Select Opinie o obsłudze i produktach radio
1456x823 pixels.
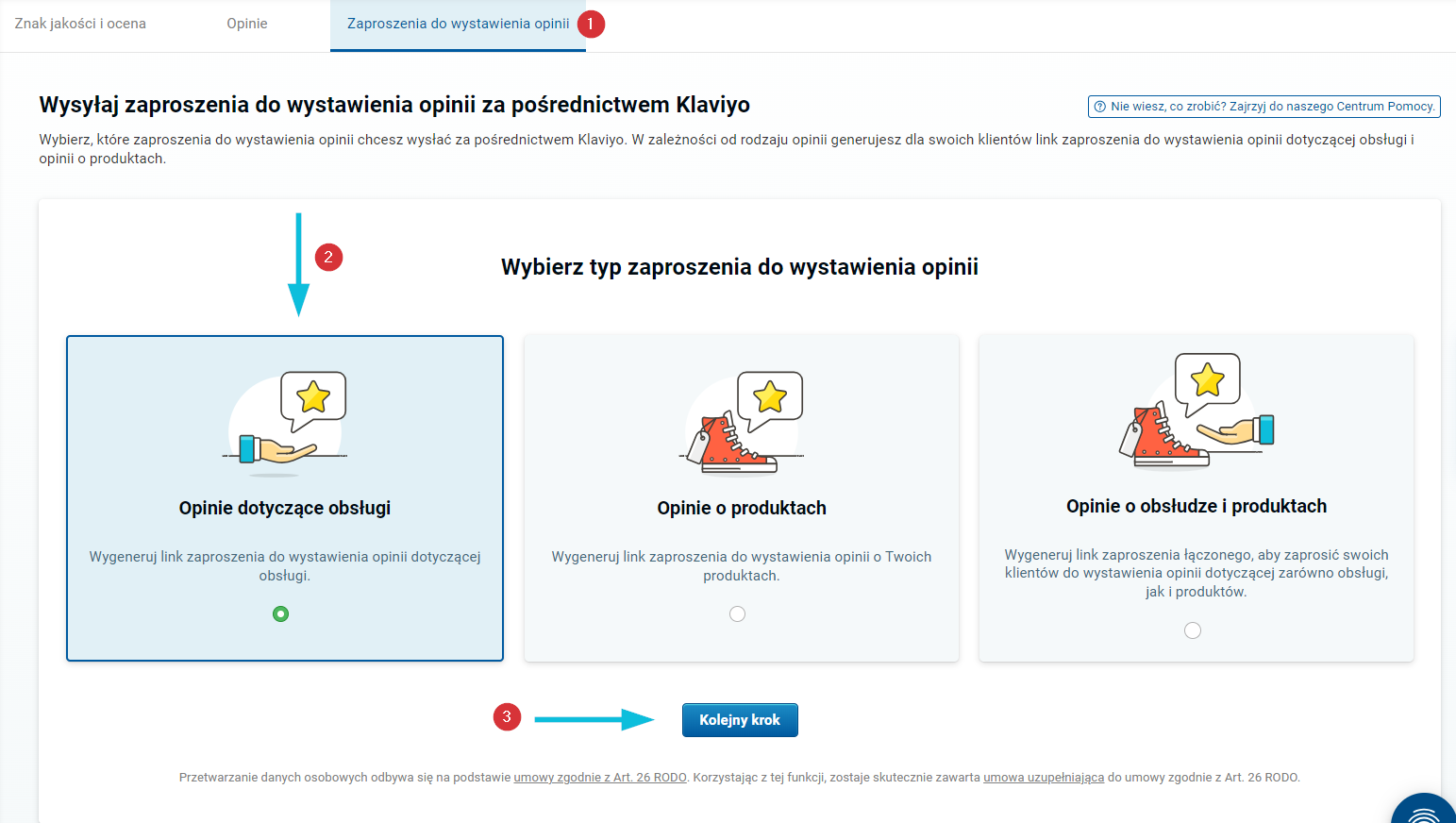[x=1193, y=630]
